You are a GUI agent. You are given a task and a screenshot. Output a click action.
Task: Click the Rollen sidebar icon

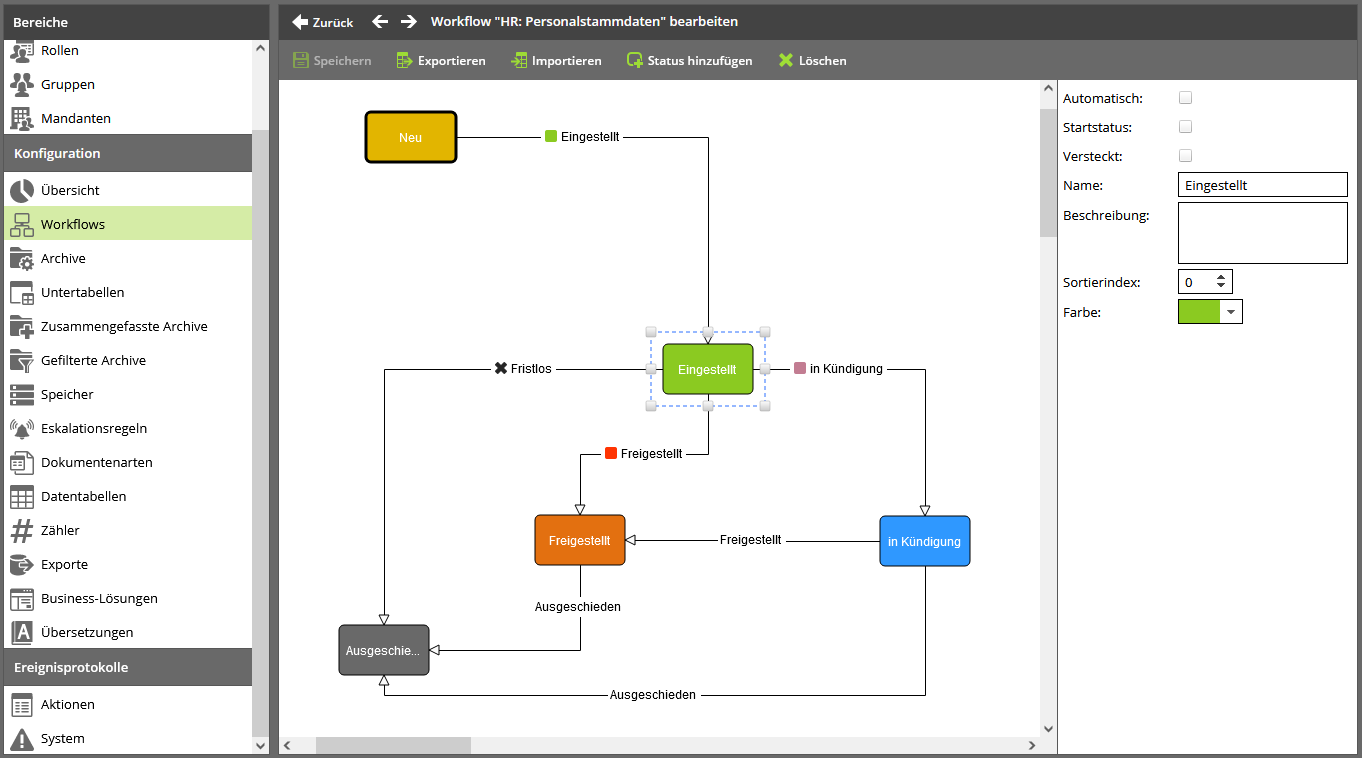point(22,50)
